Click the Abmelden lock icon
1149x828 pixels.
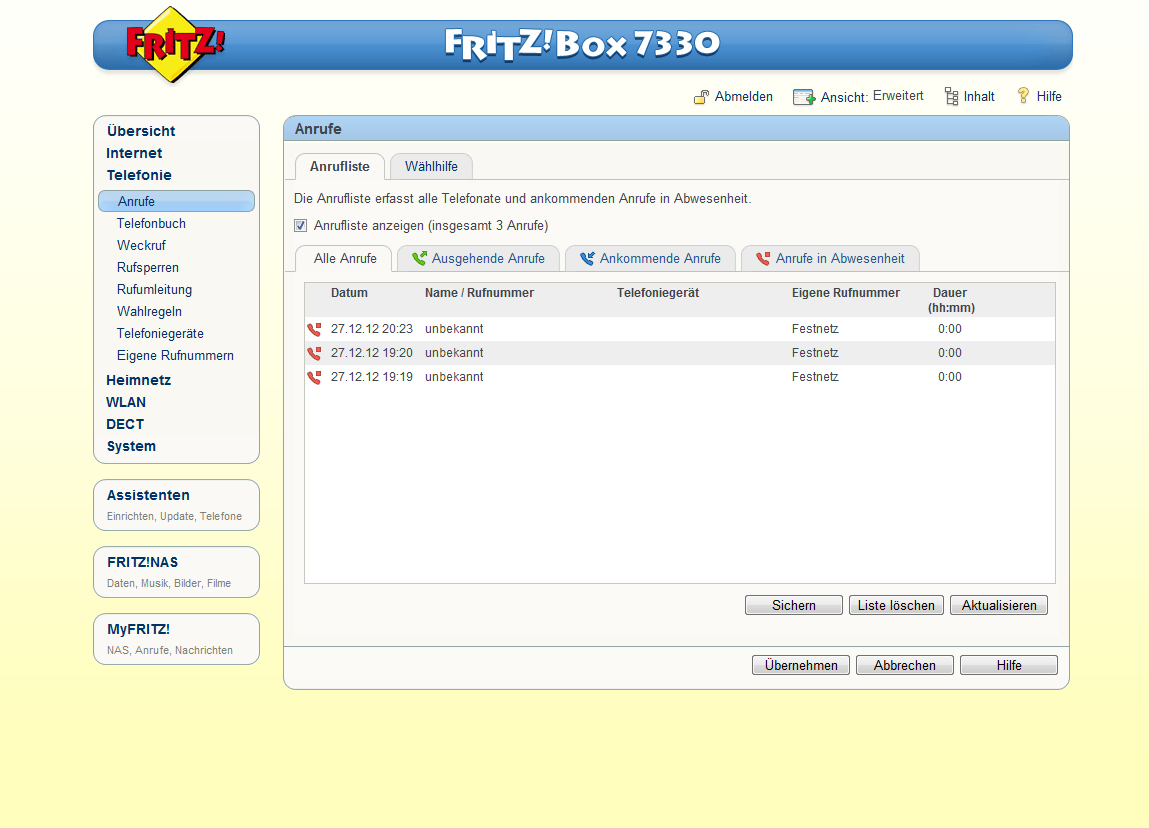point(701,97)
